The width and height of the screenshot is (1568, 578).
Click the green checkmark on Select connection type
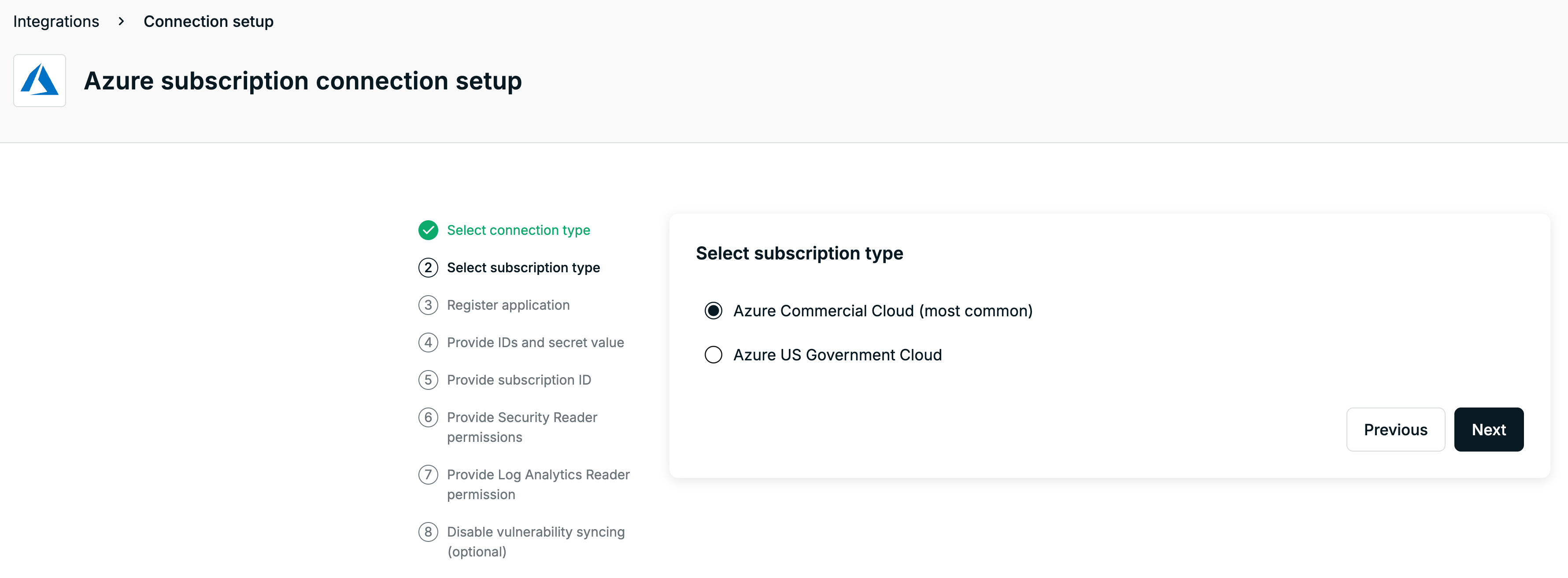429,230
